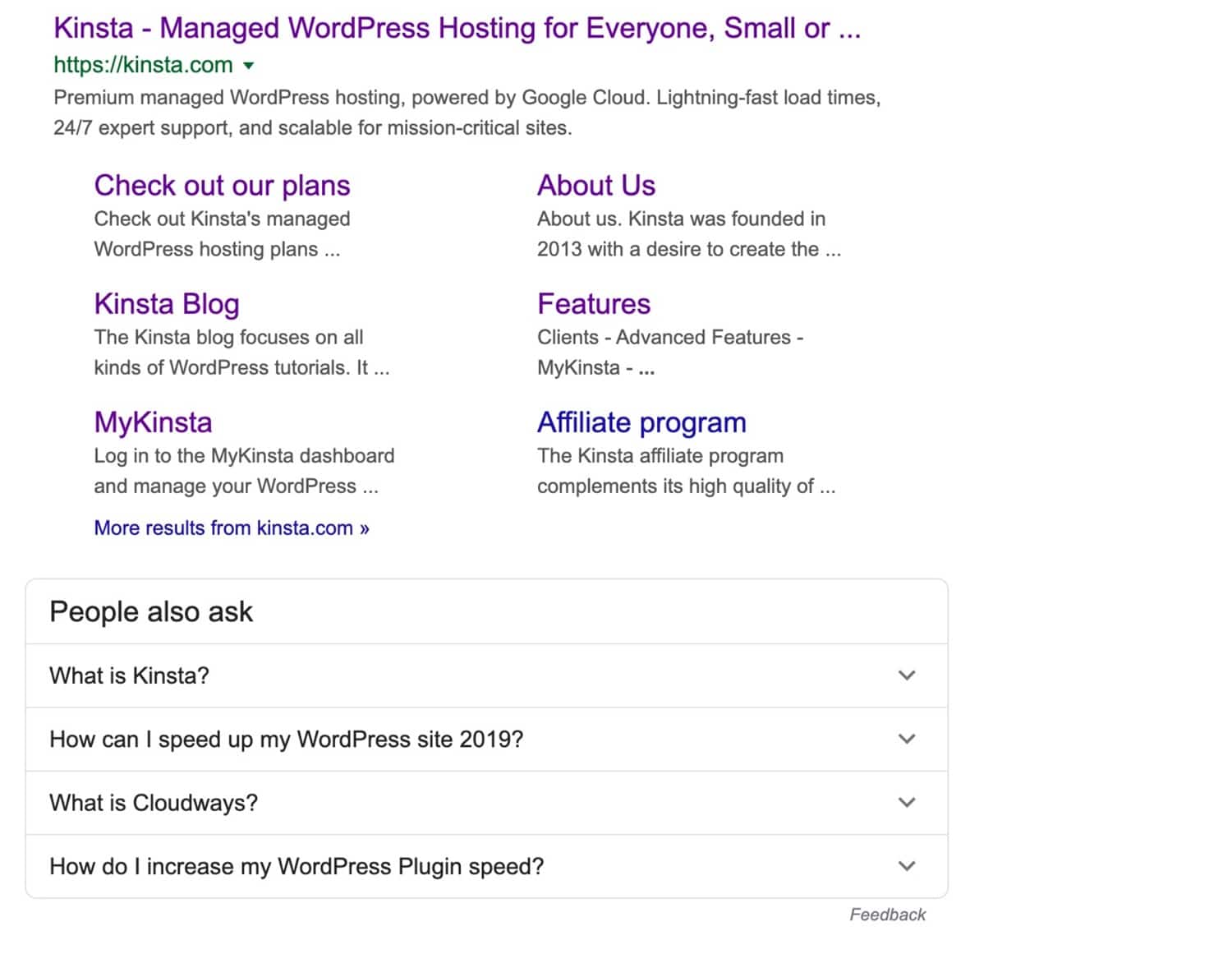Viewport: 1232px width, 954px height.
Task: Expand How can I speed up my WordPress site 2019?
Action: coord(286,739)
